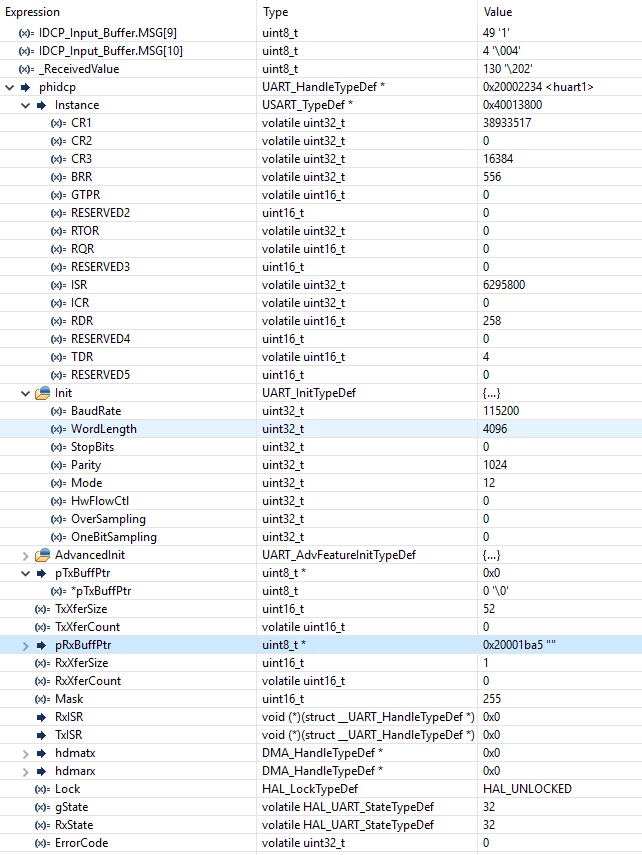Expand the AdvancedInit node
The height and width of the screenshot is (855, 642).
[x=25, y=555]
